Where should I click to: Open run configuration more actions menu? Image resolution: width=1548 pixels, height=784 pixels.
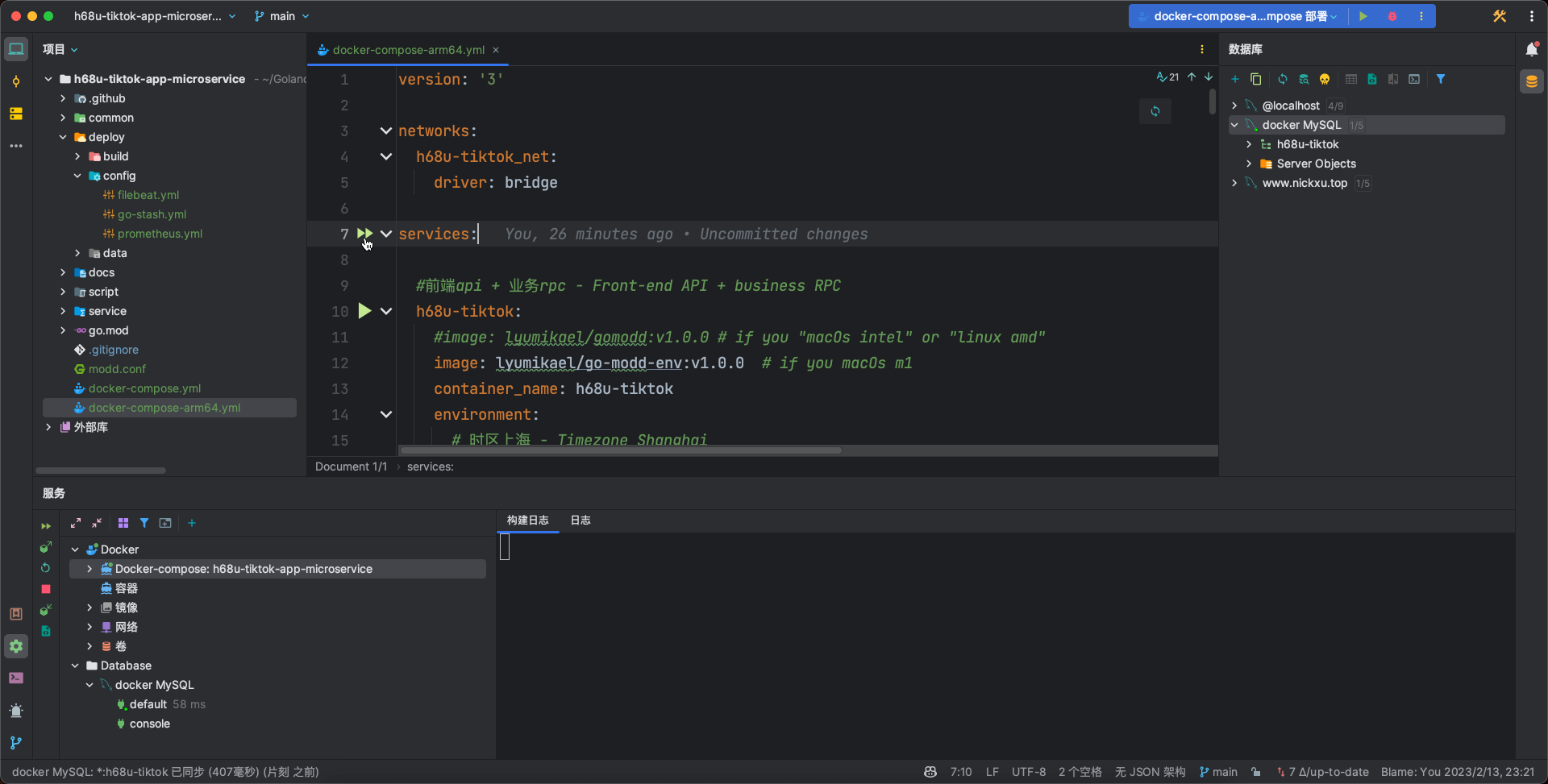(1421, 16)
